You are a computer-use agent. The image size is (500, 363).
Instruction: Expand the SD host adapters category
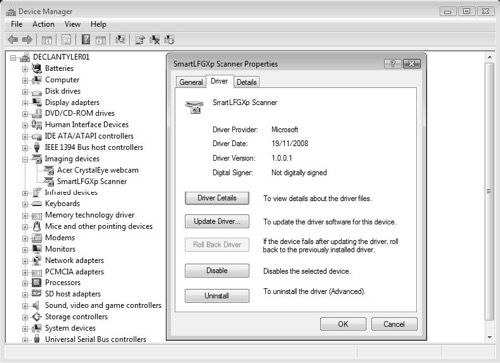(25, 295)
